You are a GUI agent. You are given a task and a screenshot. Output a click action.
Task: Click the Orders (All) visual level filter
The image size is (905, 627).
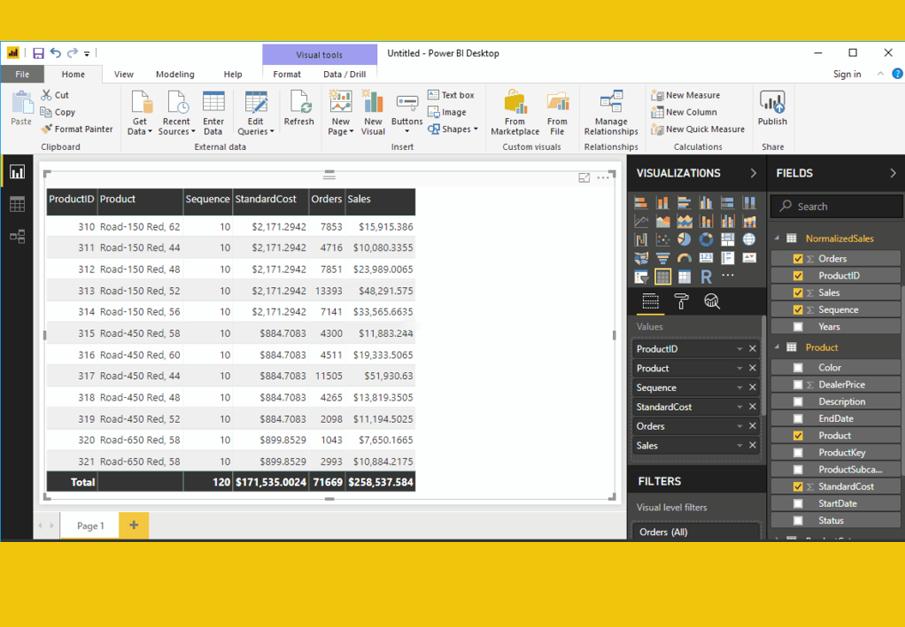tap(696, 532)
